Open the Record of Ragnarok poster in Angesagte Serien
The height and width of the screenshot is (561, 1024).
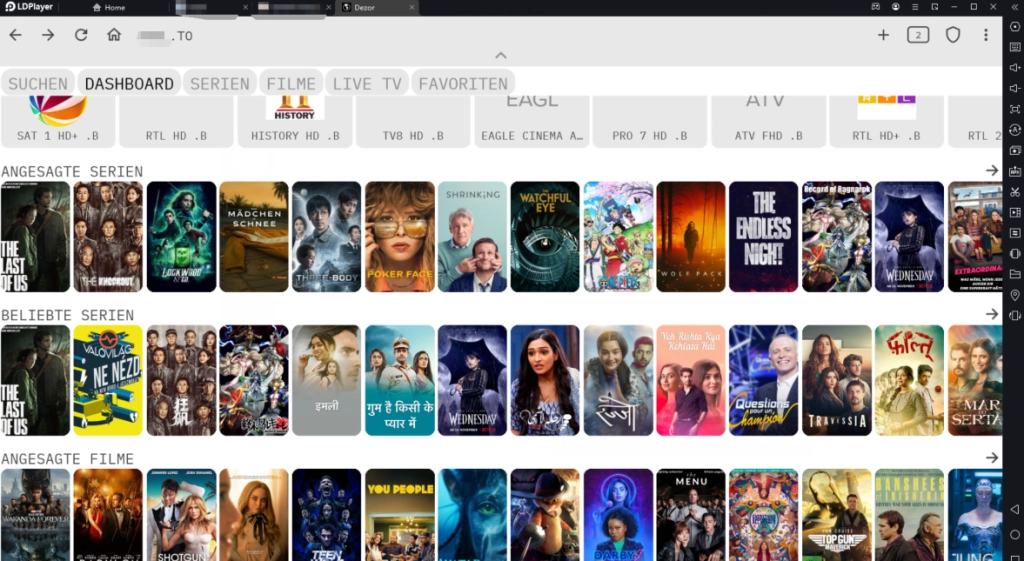pos(837,236)
